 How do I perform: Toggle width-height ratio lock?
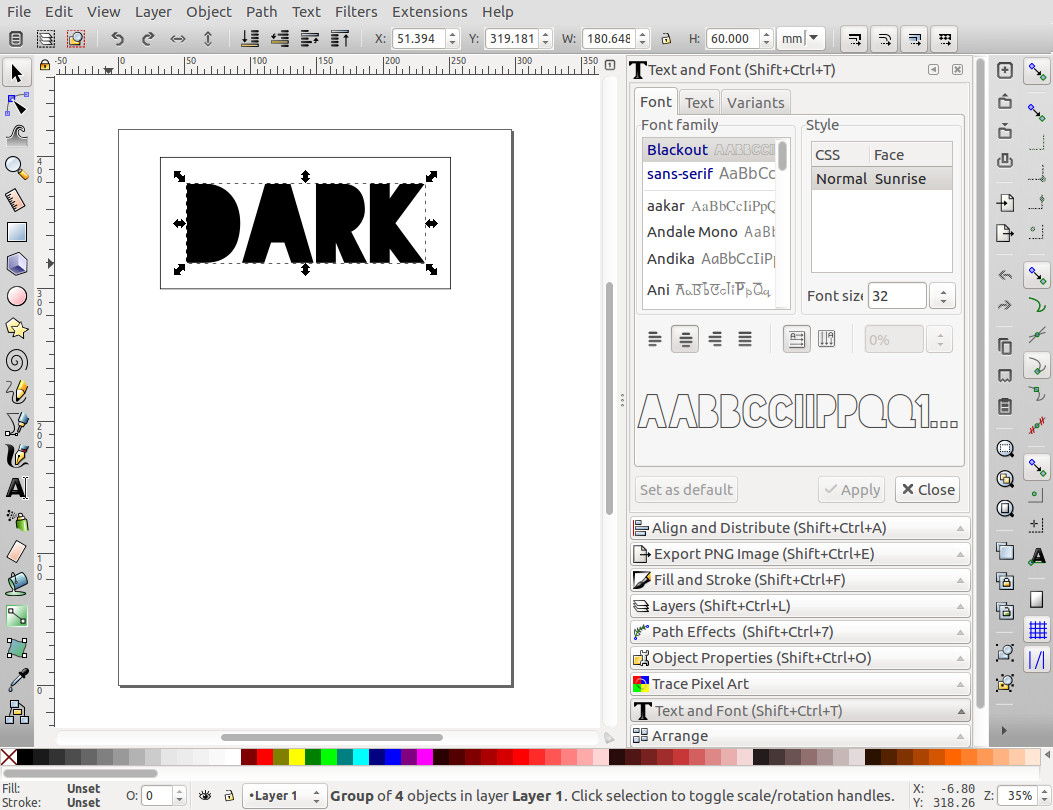coord(666,39)
